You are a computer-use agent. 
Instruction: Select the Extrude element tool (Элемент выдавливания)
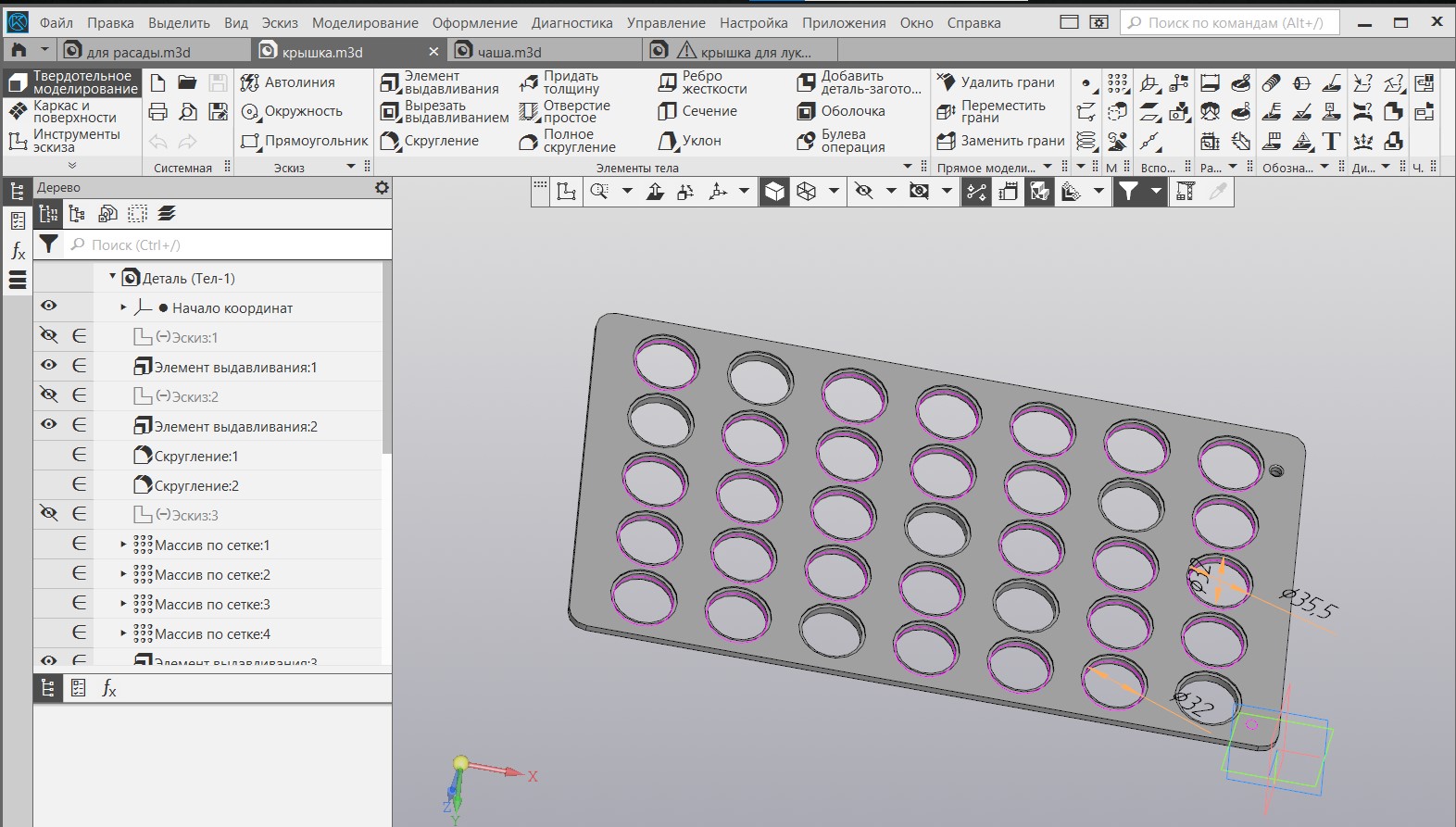[x=441, y=82]
